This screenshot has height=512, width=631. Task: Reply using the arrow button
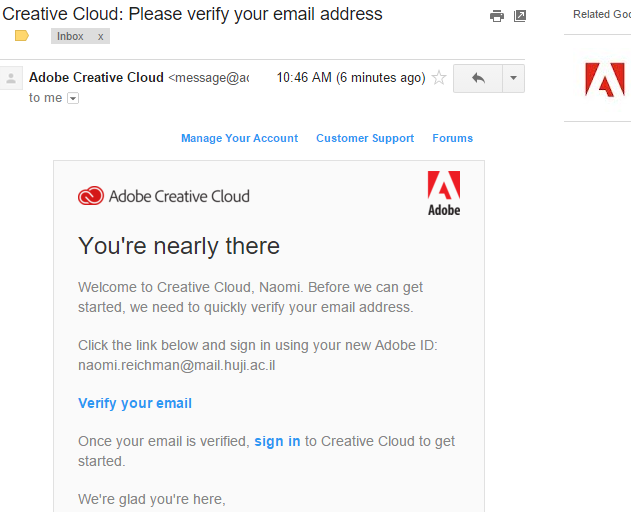pyautogui.click(x=478, y=78)
